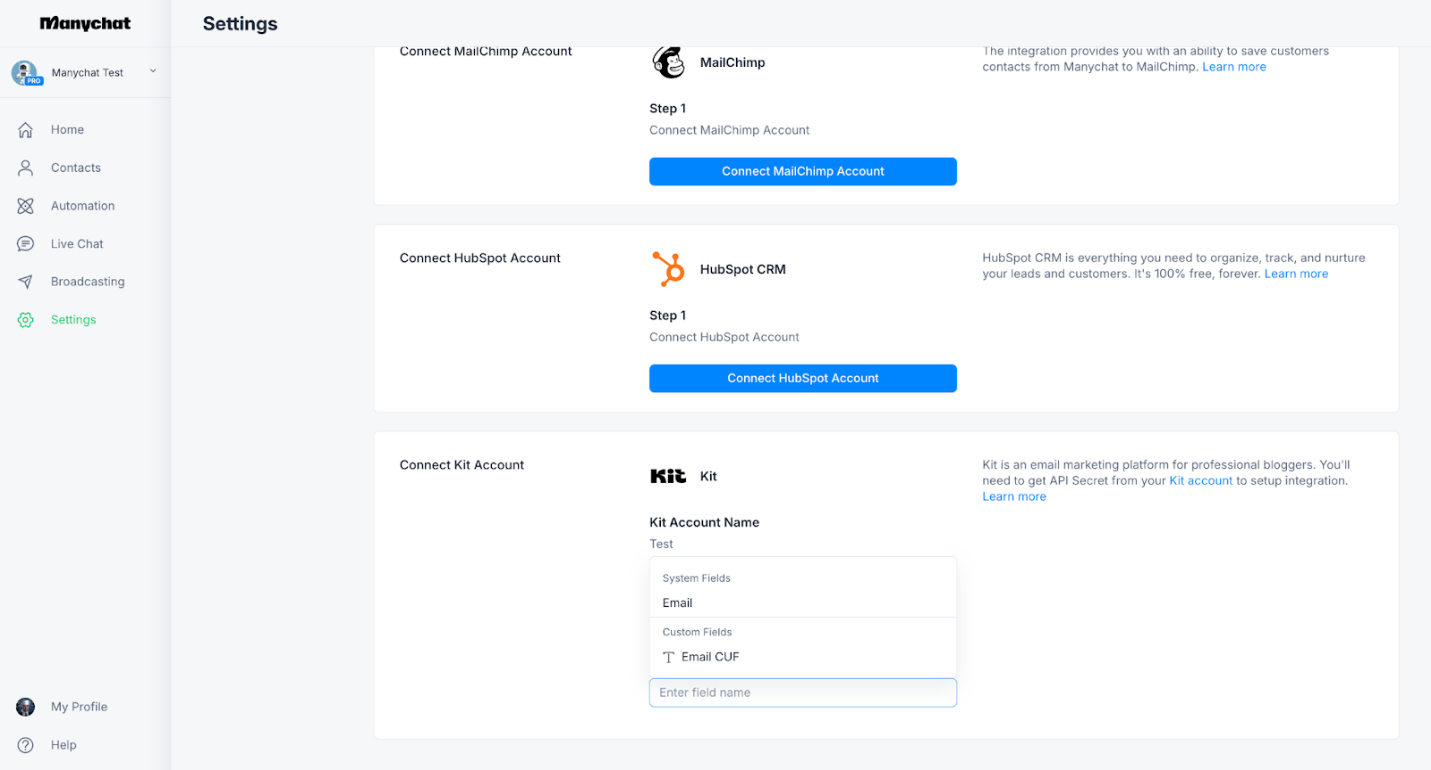Open MailChimp Learn more link
This screenshot has width=1431, height=770.
pos(1234,67)
